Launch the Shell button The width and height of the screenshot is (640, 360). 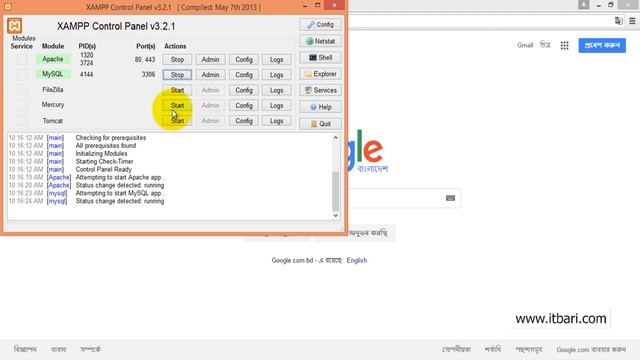point(320,58)
